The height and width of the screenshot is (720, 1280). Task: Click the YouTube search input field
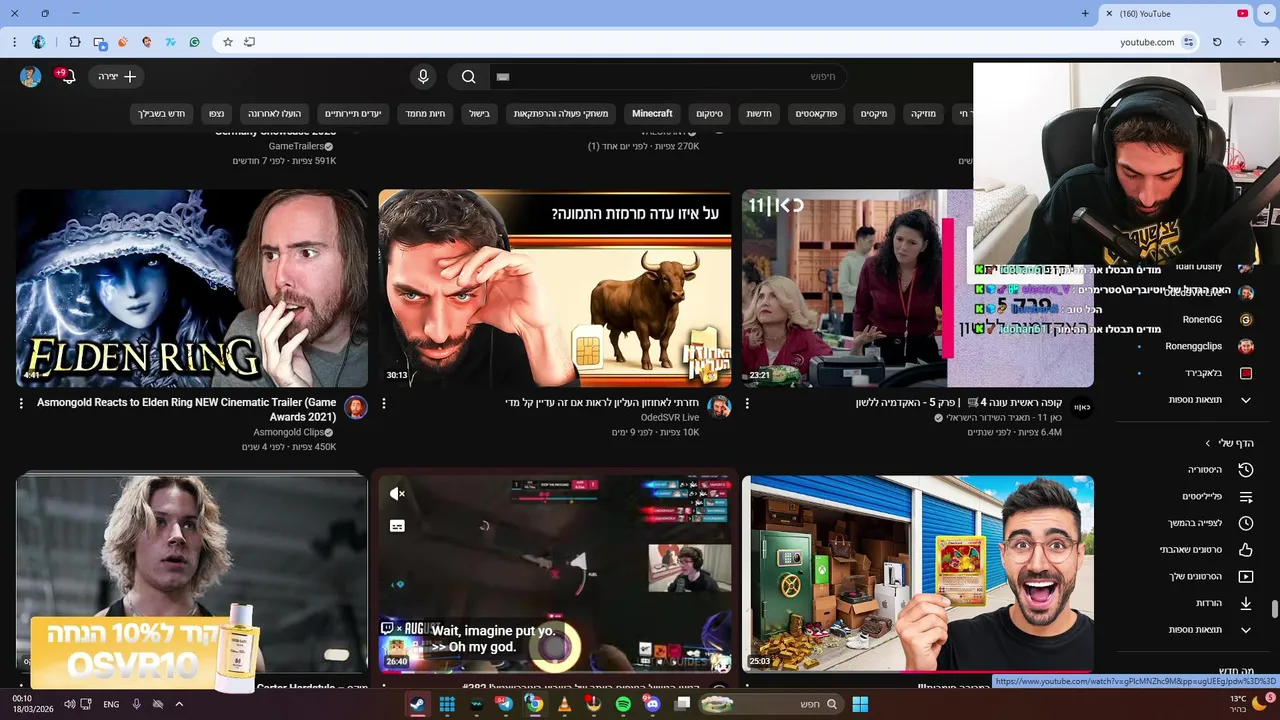click(668, 77)
